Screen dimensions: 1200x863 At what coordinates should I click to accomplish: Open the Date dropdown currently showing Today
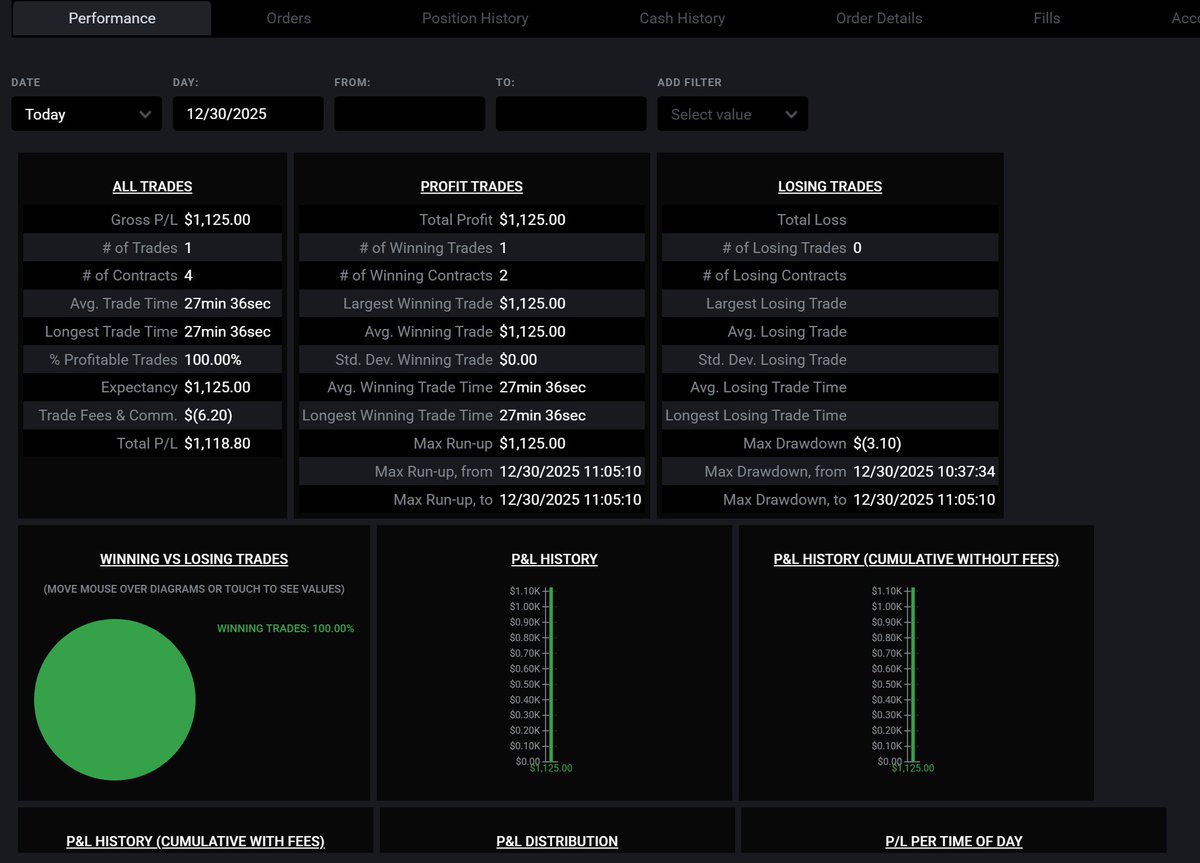[x=86, y=113]
